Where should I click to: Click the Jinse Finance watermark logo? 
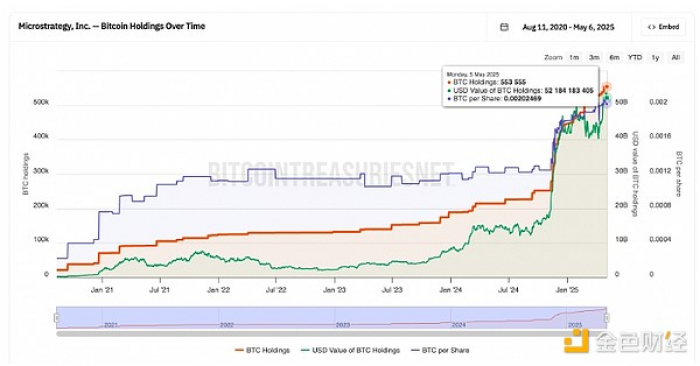pos(625,342)
